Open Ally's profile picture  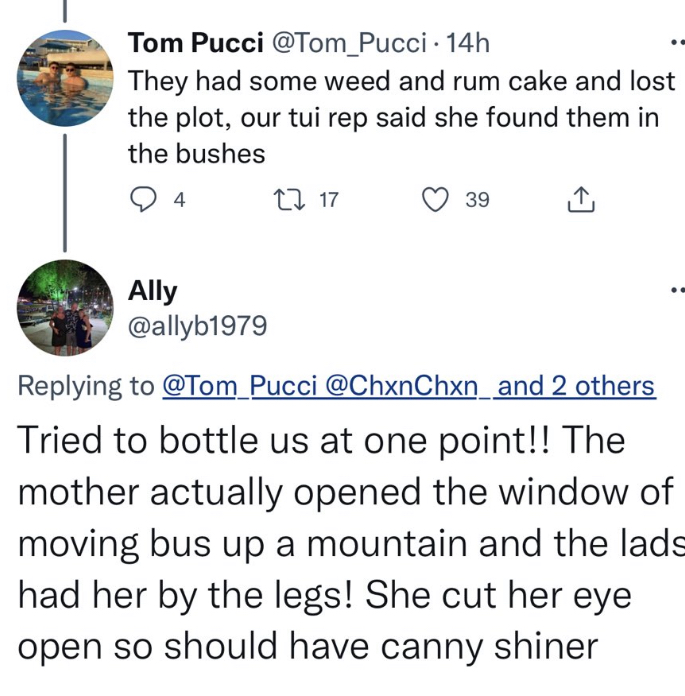pos(65,308)
